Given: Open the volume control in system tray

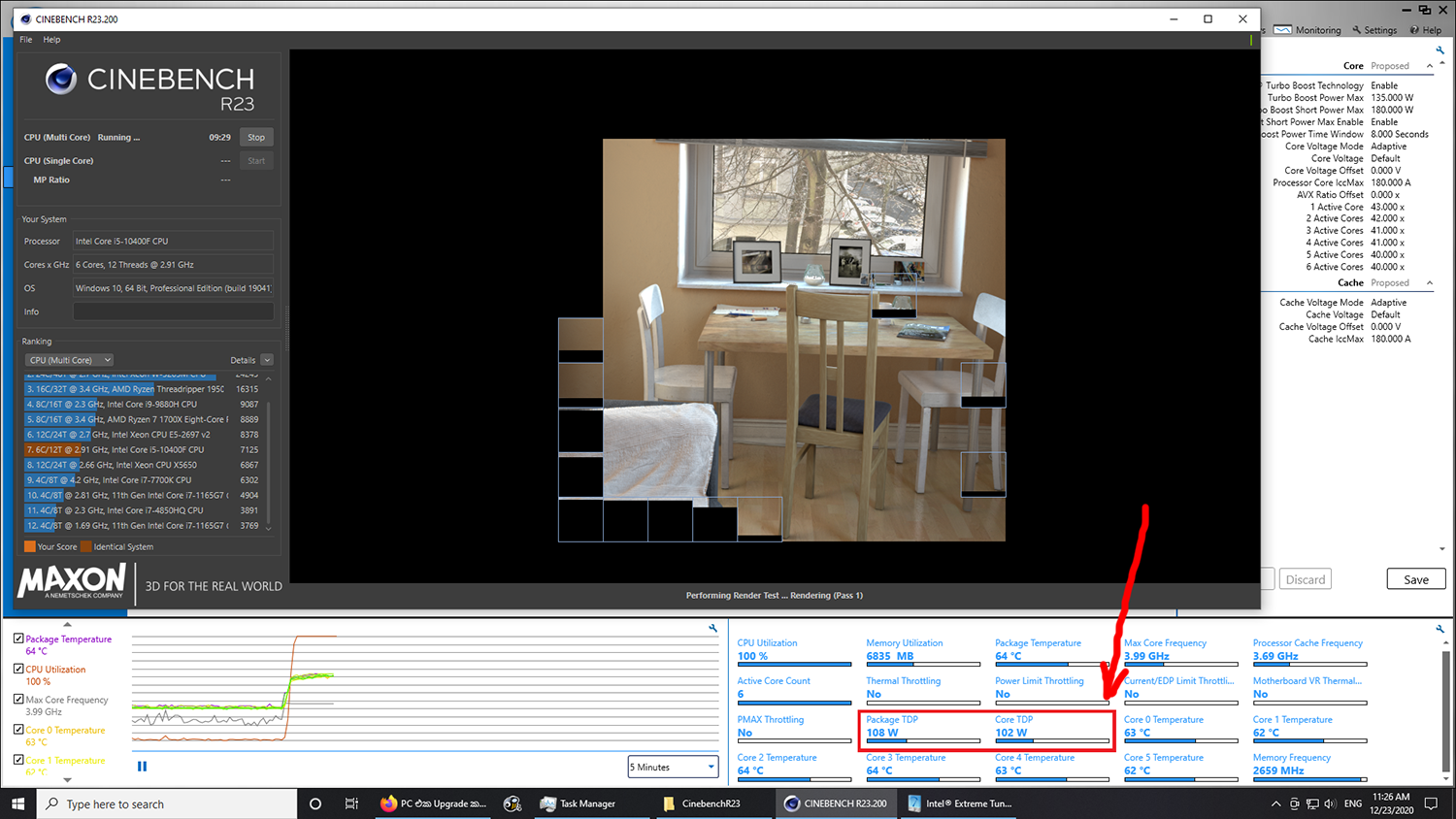Looking at the screenshot, I should coord(1330,803).
